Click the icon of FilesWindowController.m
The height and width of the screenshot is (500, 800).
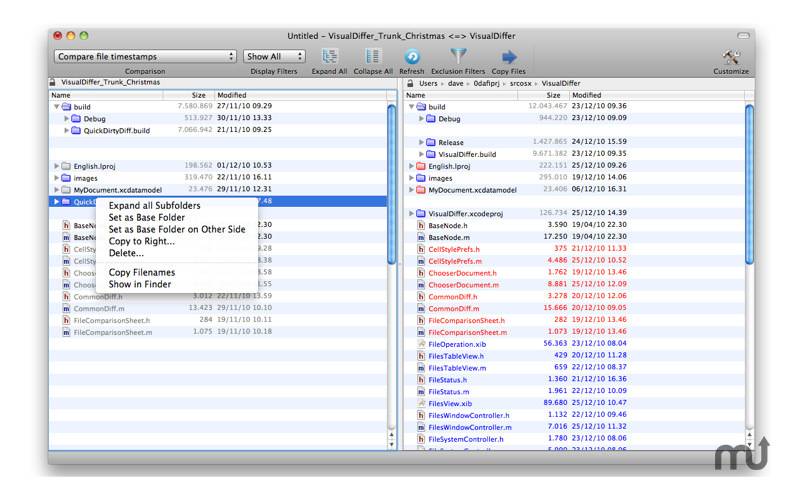421,427
